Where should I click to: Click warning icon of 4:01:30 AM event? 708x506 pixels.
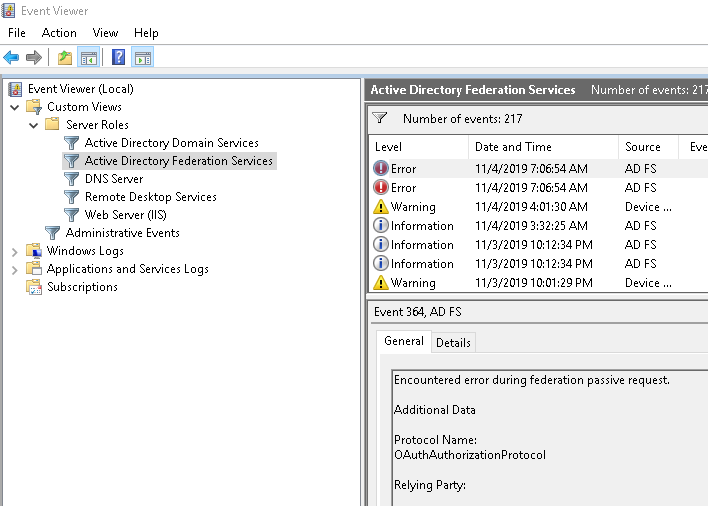click(x=381, y=207)
